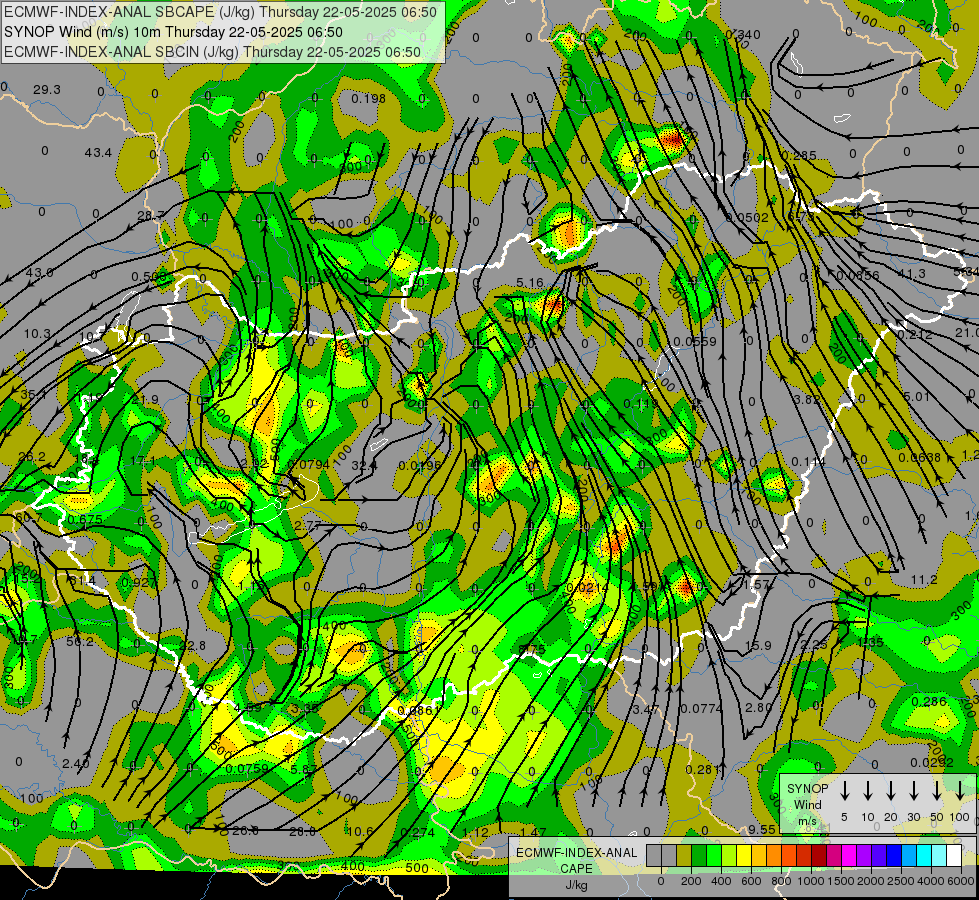Click the ECMWF-INDEX-ANAL CAPE legend label
The image size is (979, 900).
[576, 860]
